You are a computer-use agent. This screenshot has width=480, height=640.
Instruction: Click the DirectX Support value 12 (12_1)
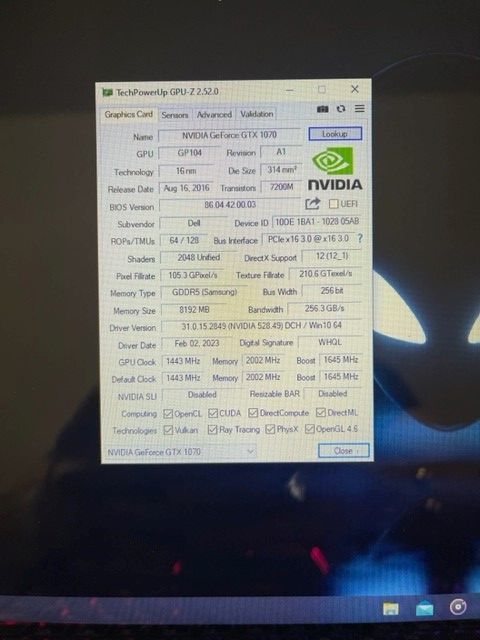(332, 256)
